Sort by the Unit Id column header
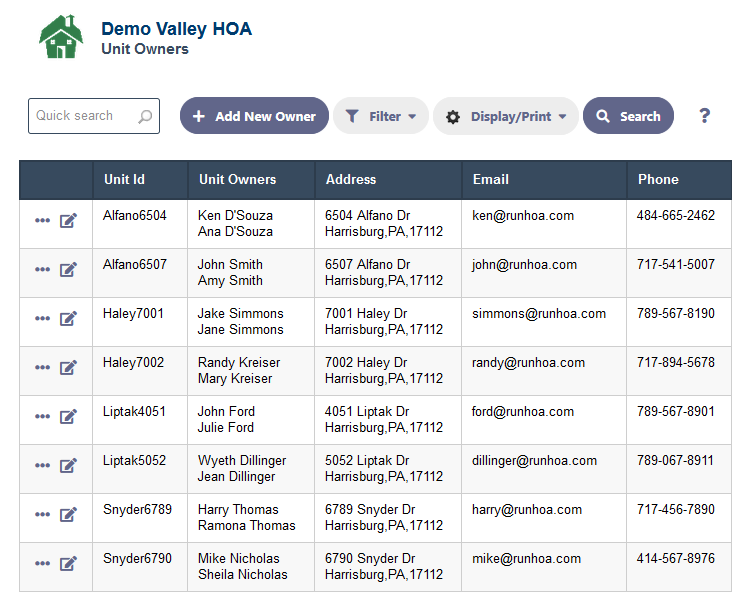The width and height of the screenshot is (752, 612). click(124, 179)
